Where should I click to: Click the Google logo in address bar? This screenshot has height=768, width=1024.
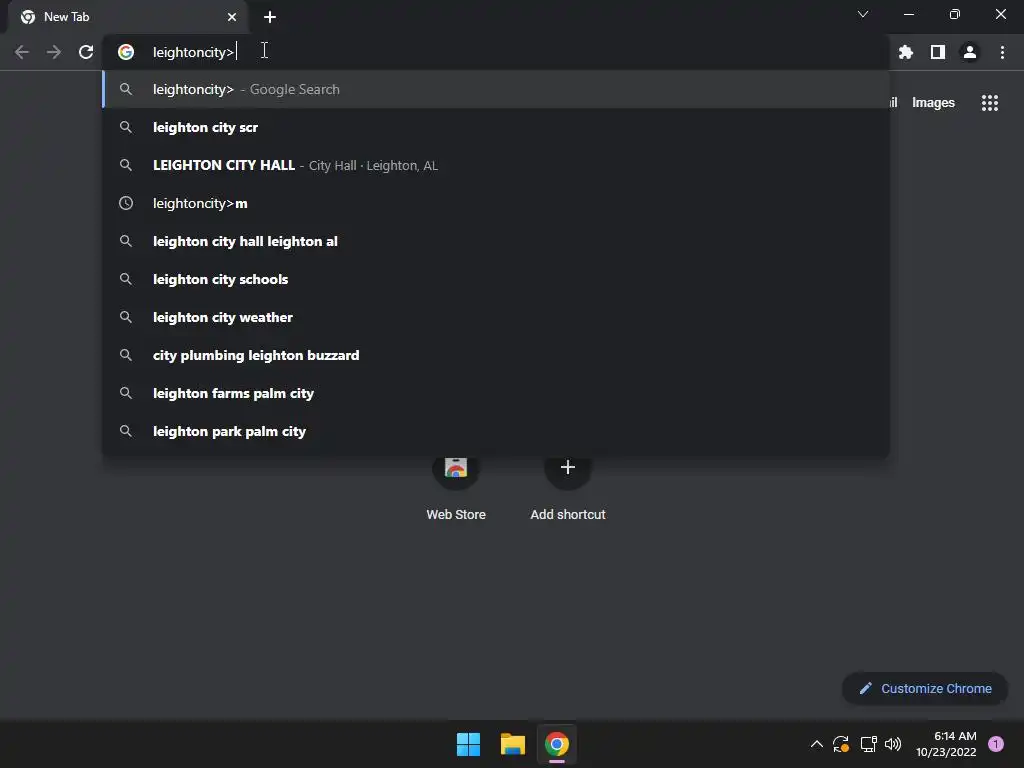[126, 52]
